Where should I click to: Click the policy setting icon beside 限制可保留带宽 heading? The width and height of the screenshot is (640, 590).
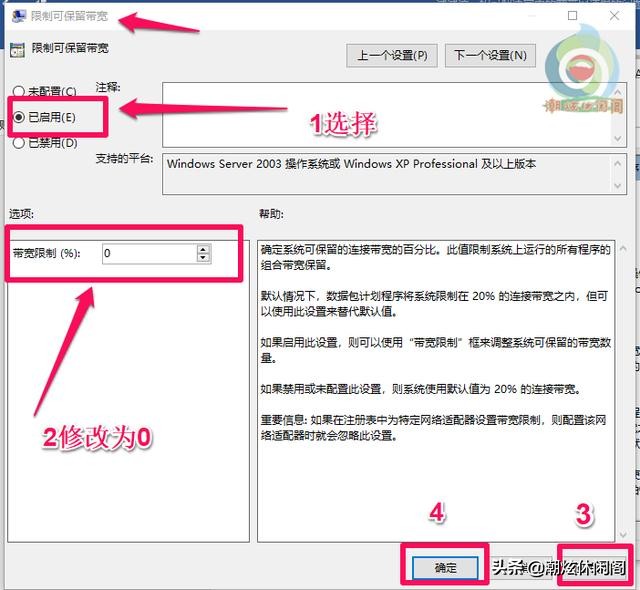[17, 50]
